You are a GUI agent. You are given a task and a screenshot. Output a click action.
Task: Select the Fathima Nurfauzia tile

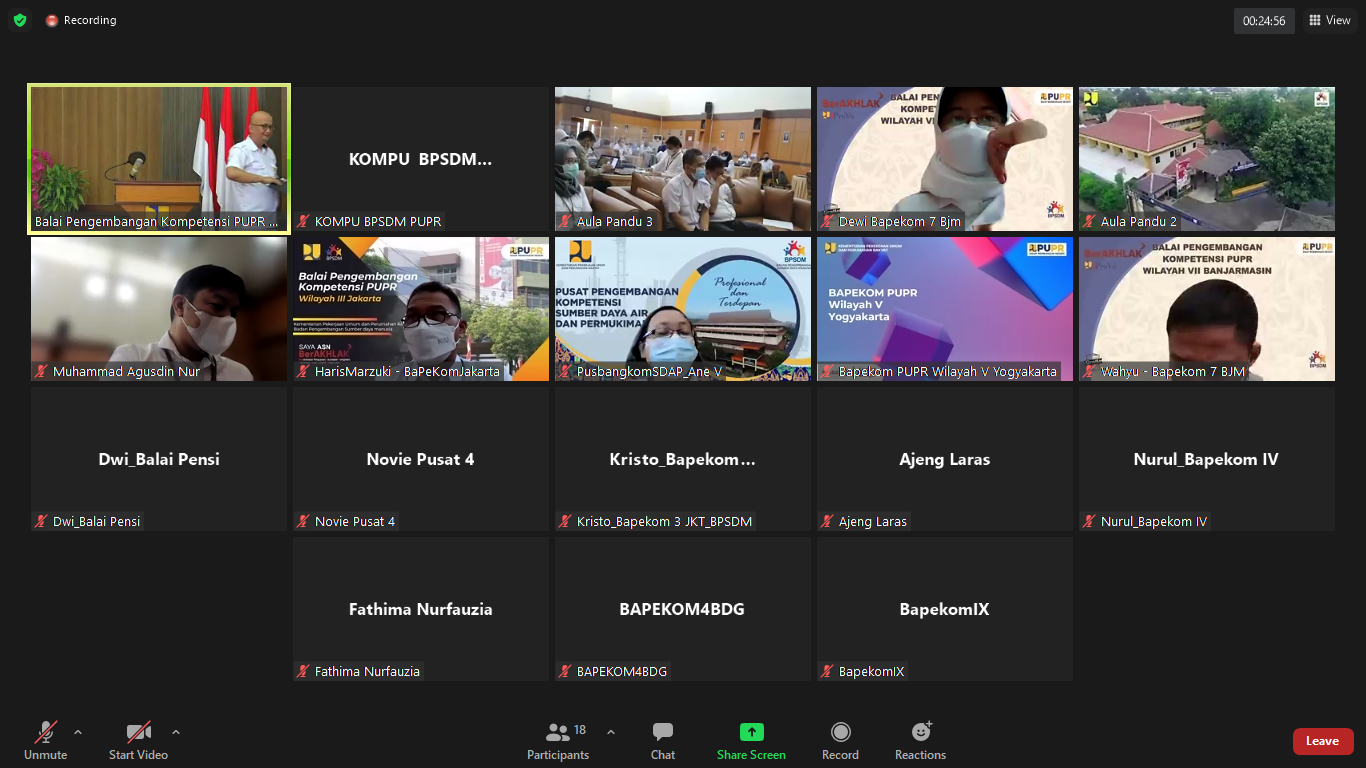click(421, 609)
